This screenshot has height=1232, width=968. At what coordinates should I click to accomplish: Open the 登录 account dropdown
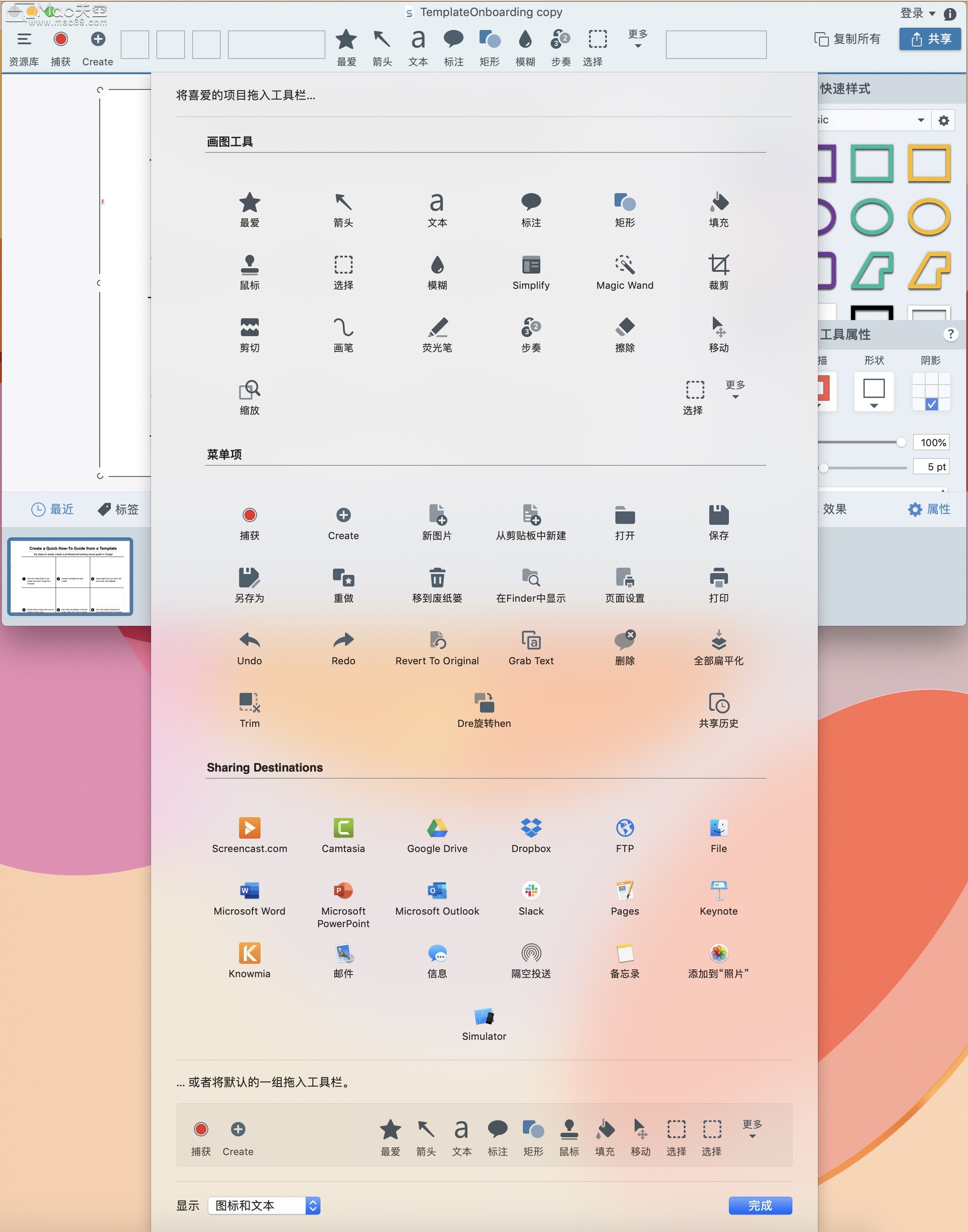tap(918, 13)
